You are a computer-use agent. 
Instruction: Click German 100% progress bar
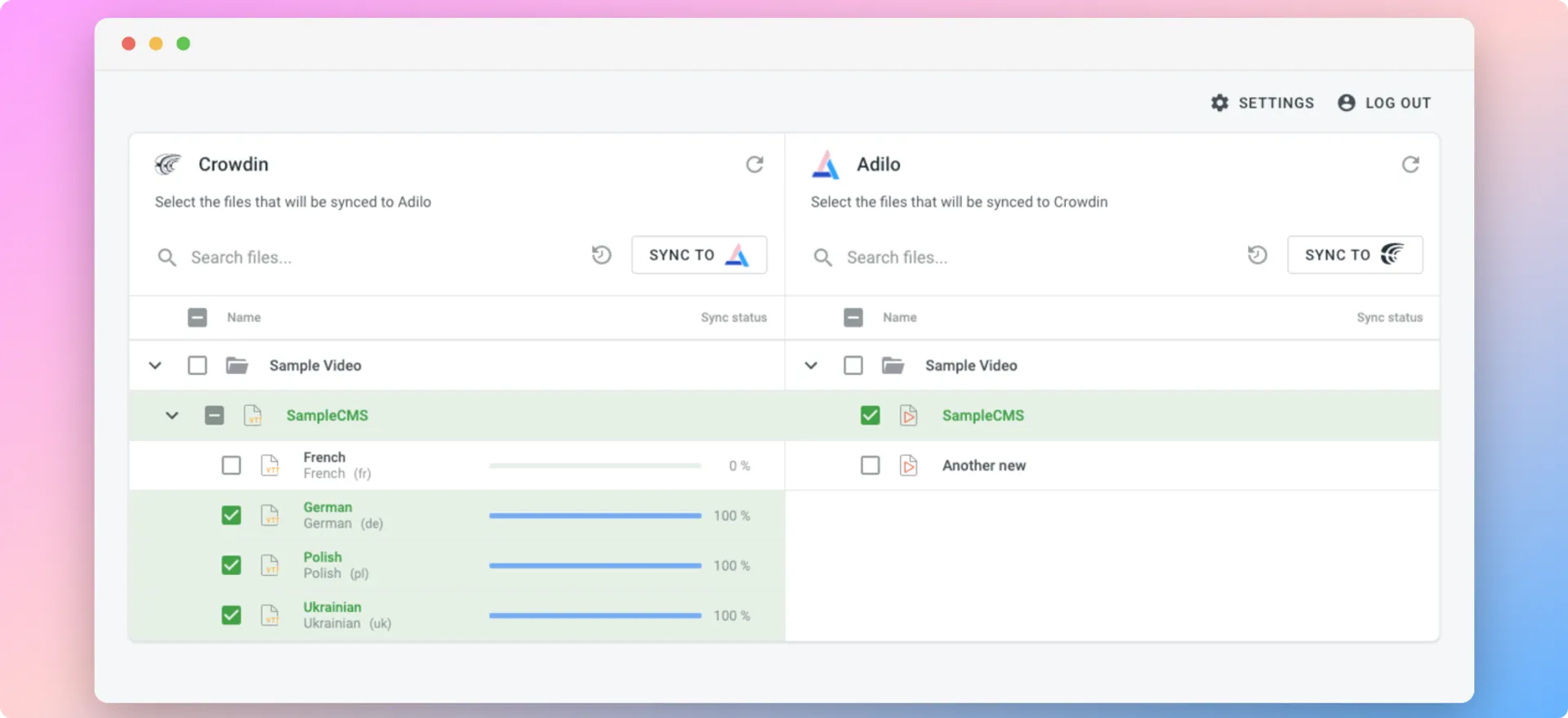(x=595, y=515)
